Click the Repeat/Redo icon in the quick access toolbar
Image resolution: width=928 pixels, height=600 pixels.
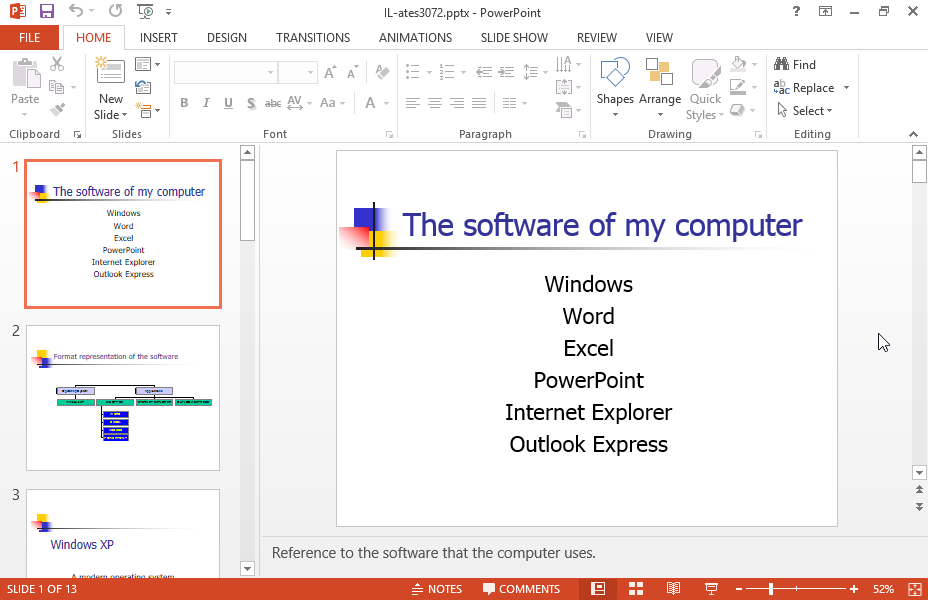point(115,11)
